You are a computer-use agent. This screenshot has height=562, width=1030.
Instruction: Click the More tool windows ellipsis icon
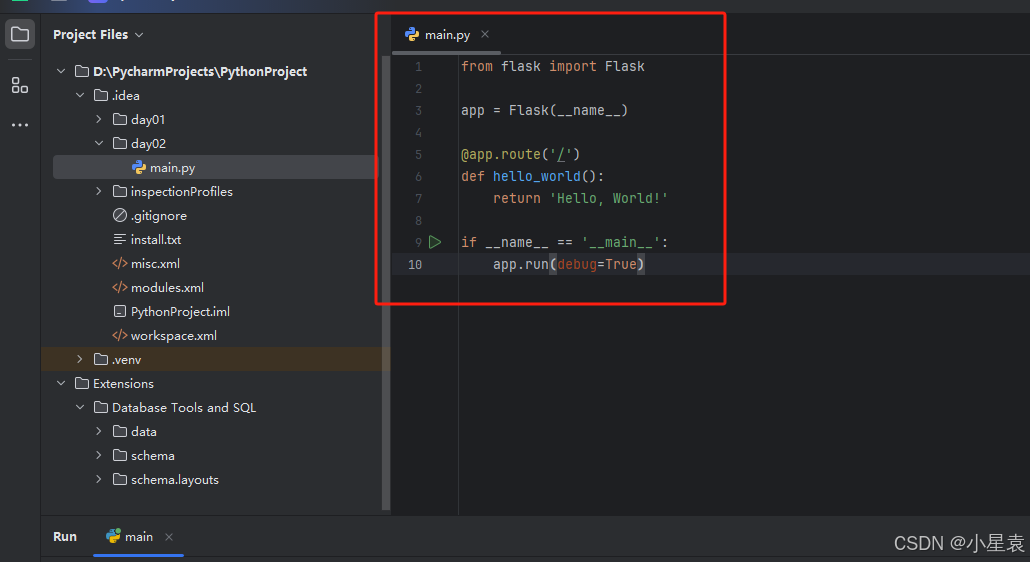[x=20, y=125]
